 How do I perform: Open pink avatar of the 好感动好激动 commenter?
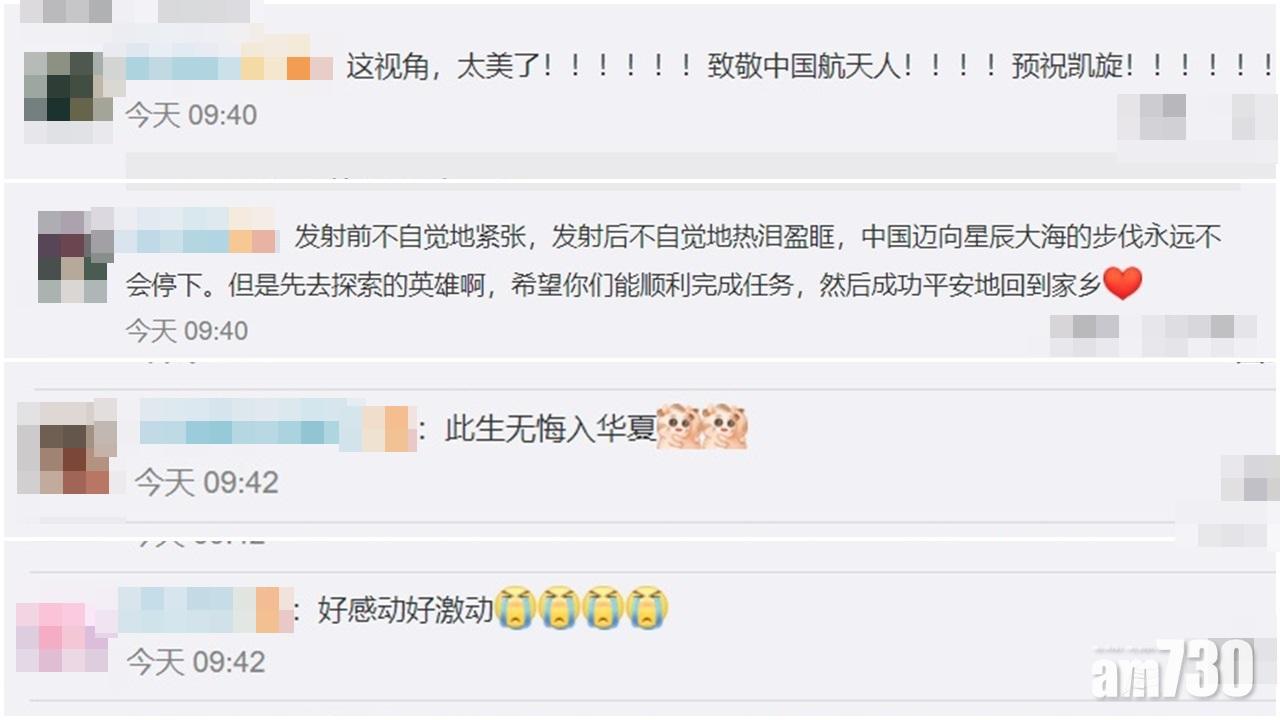click(62, 637)
